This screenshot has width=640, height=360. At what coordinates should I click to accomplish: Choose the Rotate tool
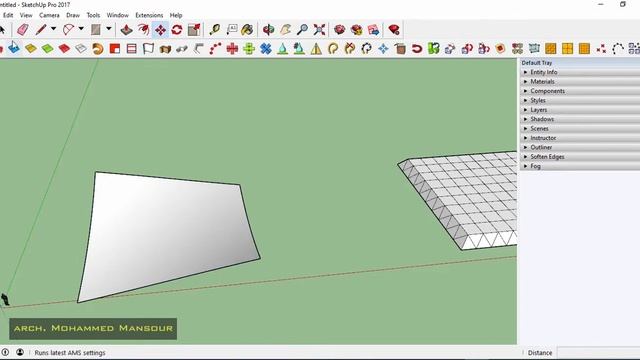[177, 29]
